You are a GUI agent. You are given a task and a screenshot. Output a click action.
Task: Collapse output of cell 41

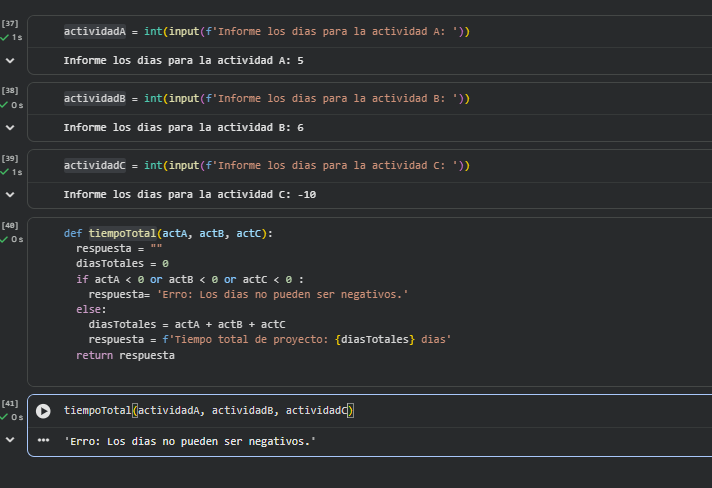[10, 439]
